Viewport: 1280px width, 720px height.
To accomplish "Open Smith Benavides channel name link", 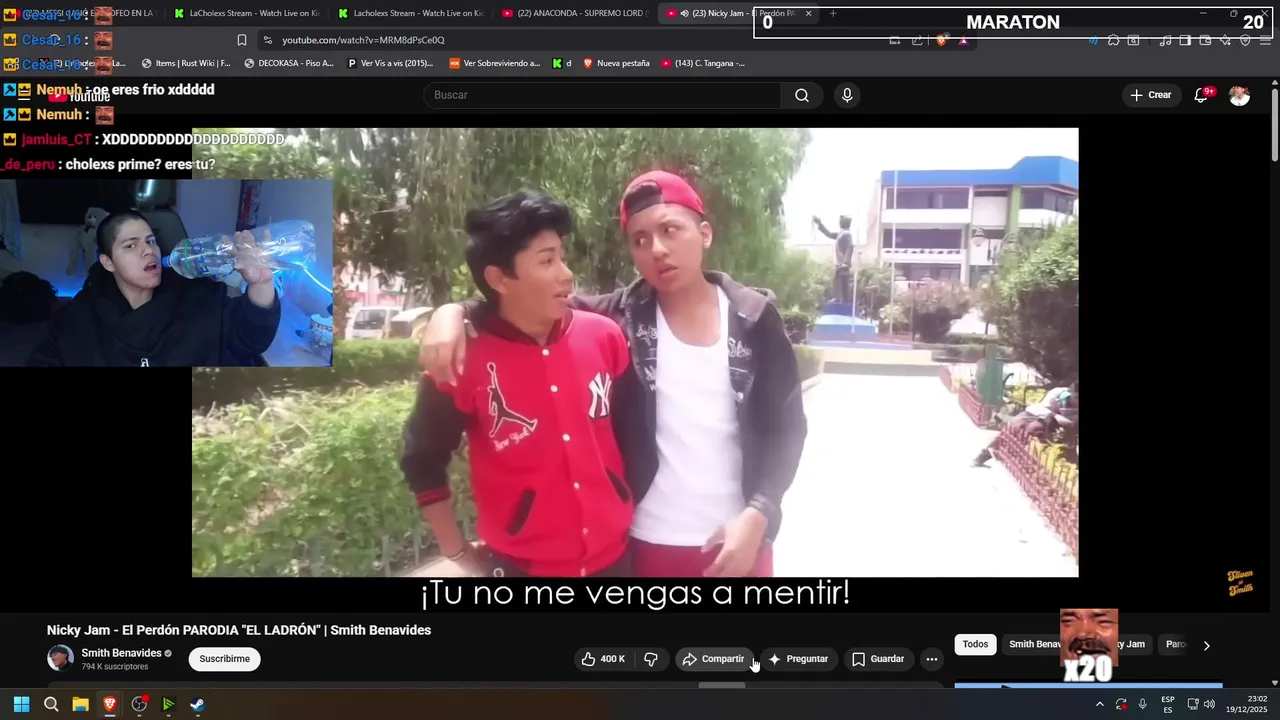I will 121,653.
